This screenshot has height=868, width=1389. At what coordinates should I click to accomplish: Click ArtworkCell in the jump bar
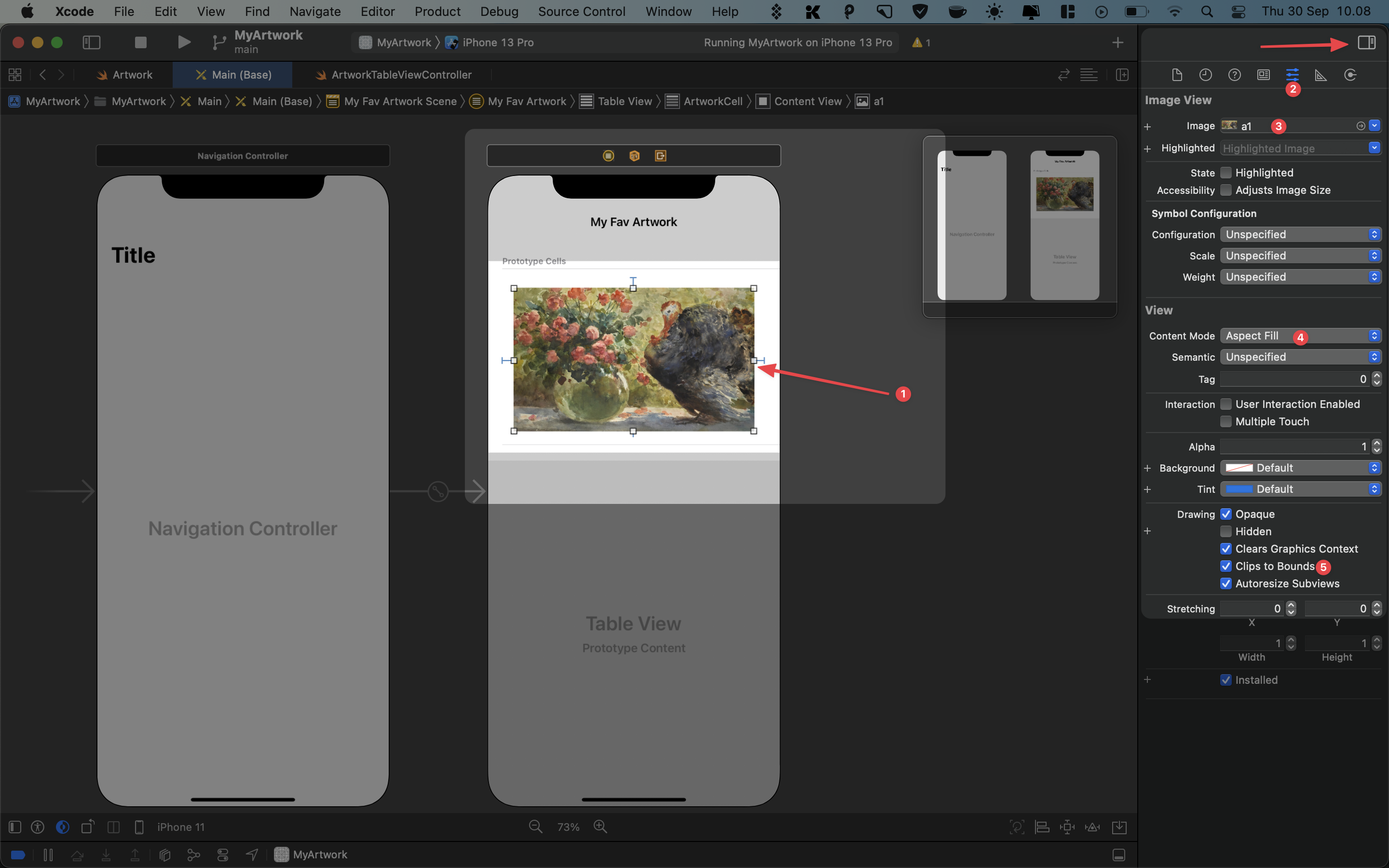pos(704,102)
